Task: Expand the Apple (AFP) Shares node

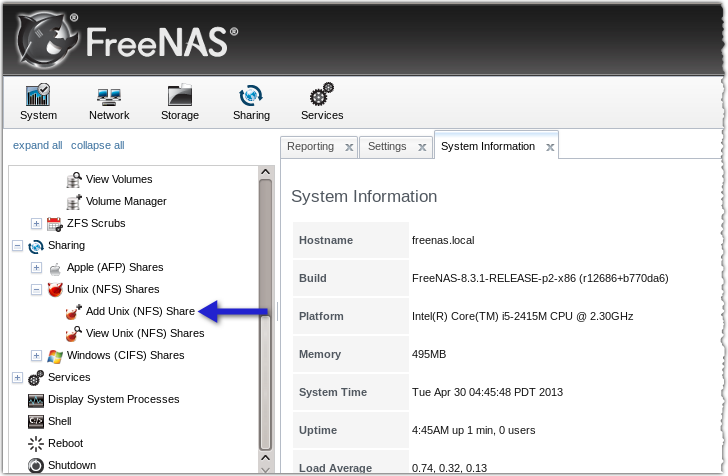Action: tap(36, 268)
